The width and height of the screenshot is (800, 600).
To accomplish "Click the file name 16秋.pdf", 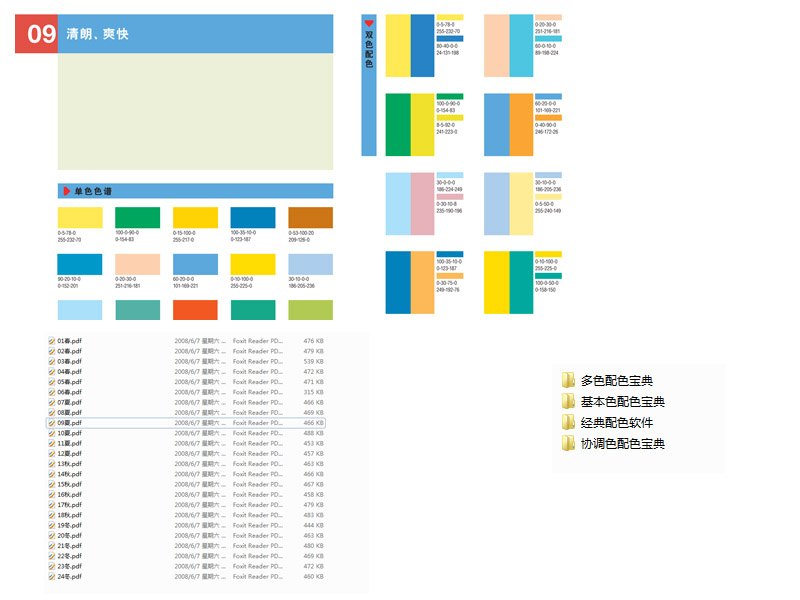I will click(x=69, y=494).
